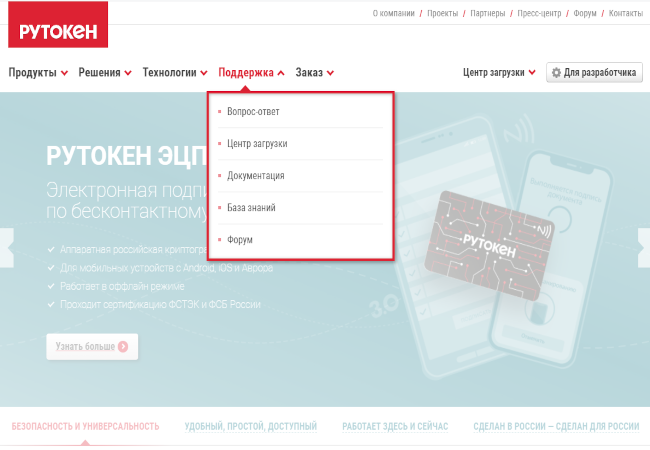Click the Рутокен ЭЦП banner heading
The width and height of the screenshot is (650, 450).
126,156
